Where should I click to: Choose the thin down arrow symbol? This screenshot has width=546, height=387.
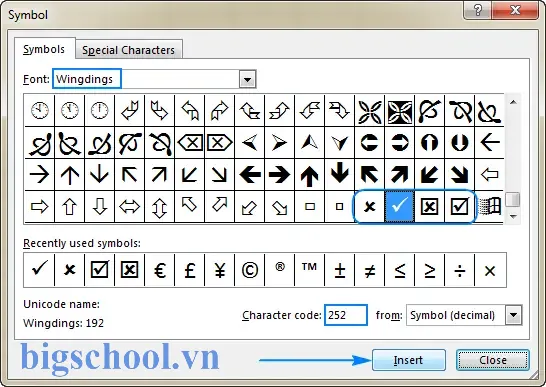pyautogui.click(x=99, y=174)
